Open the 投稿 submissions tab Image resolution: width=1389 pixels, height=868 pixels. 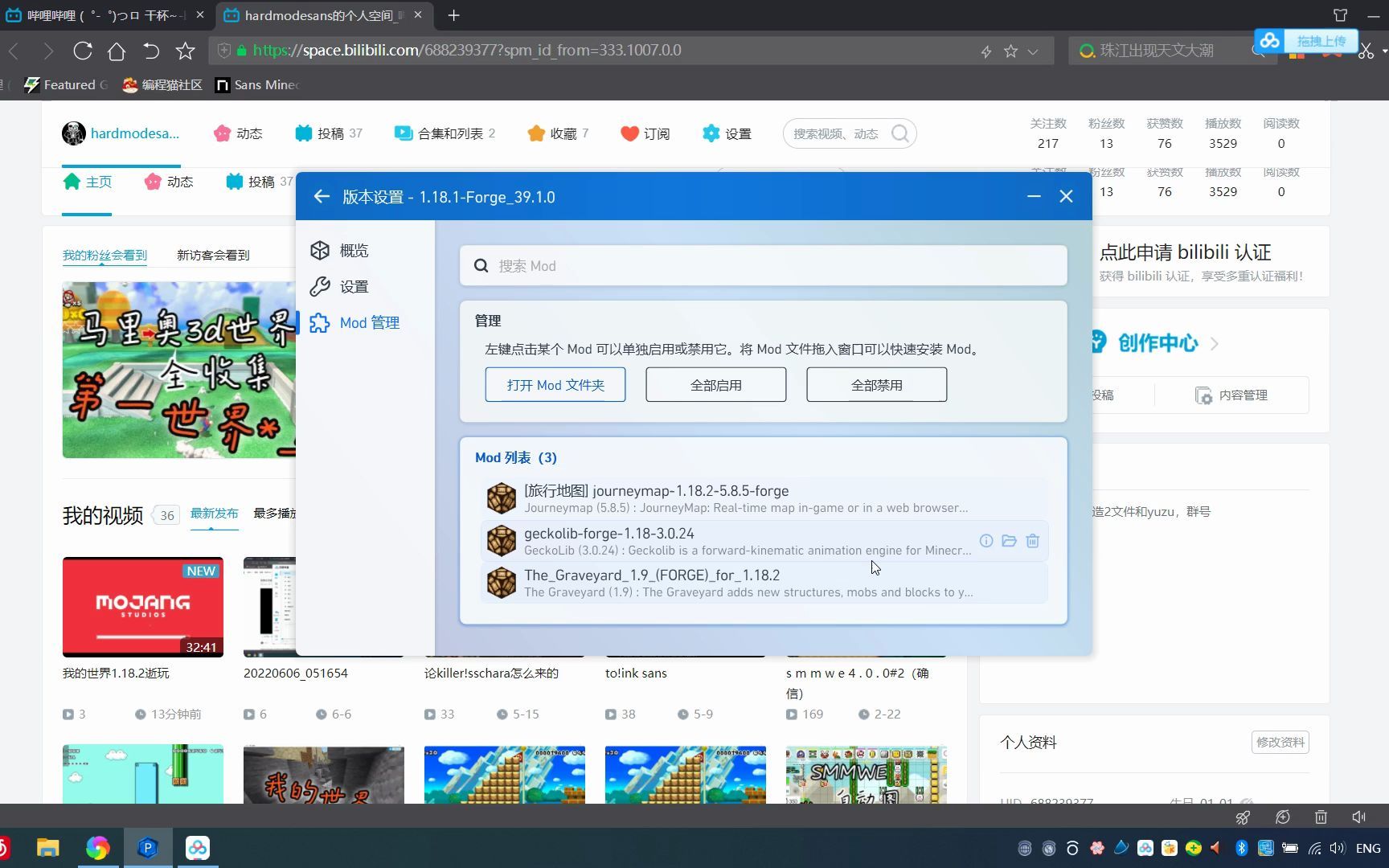pyautogui.click(x=260, y=182)
